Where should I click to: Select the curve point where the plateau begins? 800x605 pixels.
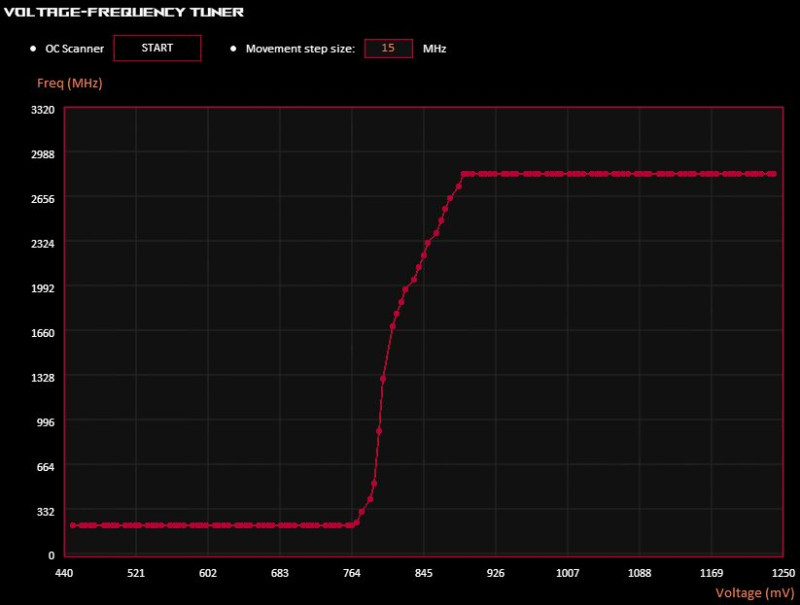(x=463, y=174)
